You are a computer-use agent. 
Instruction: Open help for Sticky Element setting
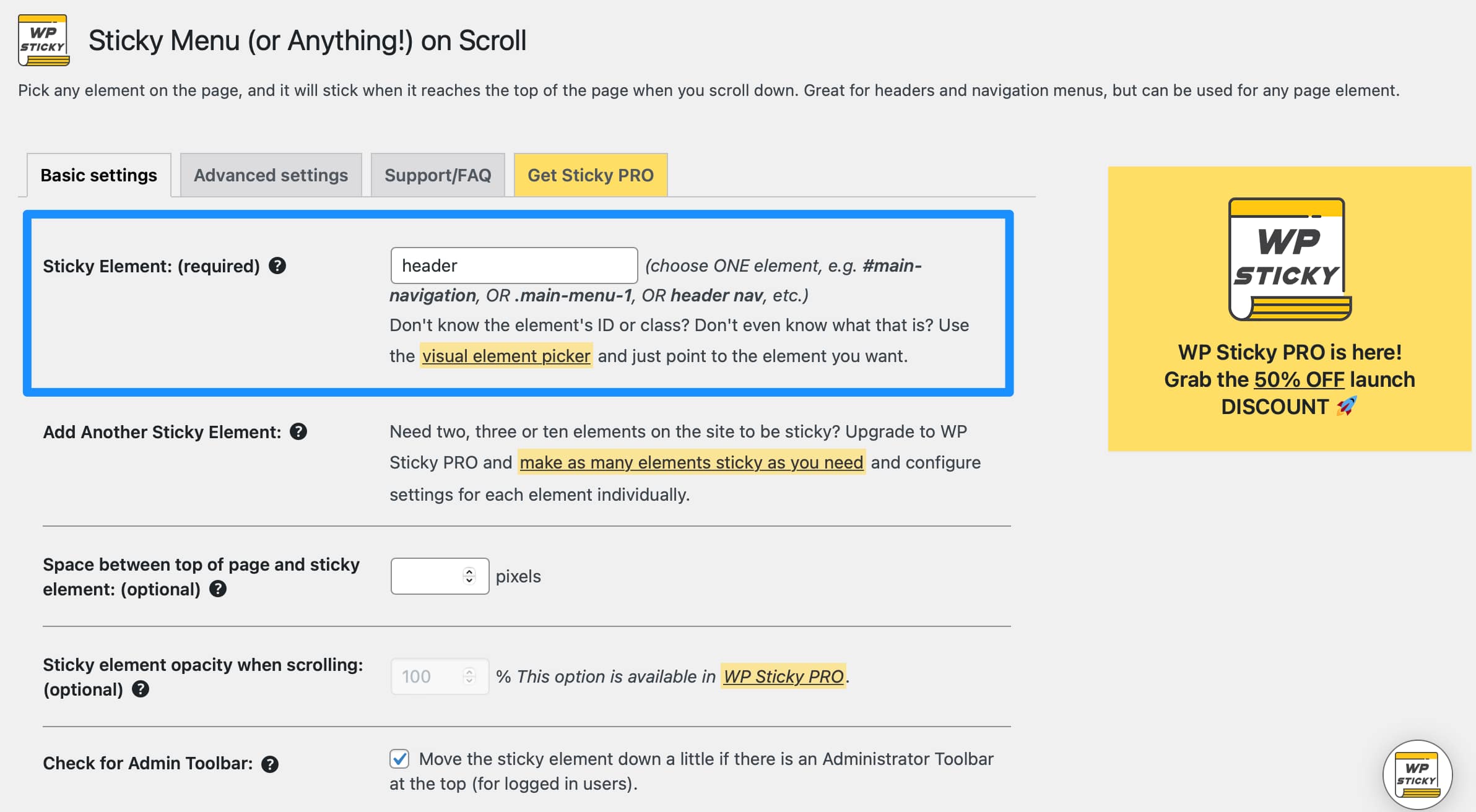(x=277, y=266)
